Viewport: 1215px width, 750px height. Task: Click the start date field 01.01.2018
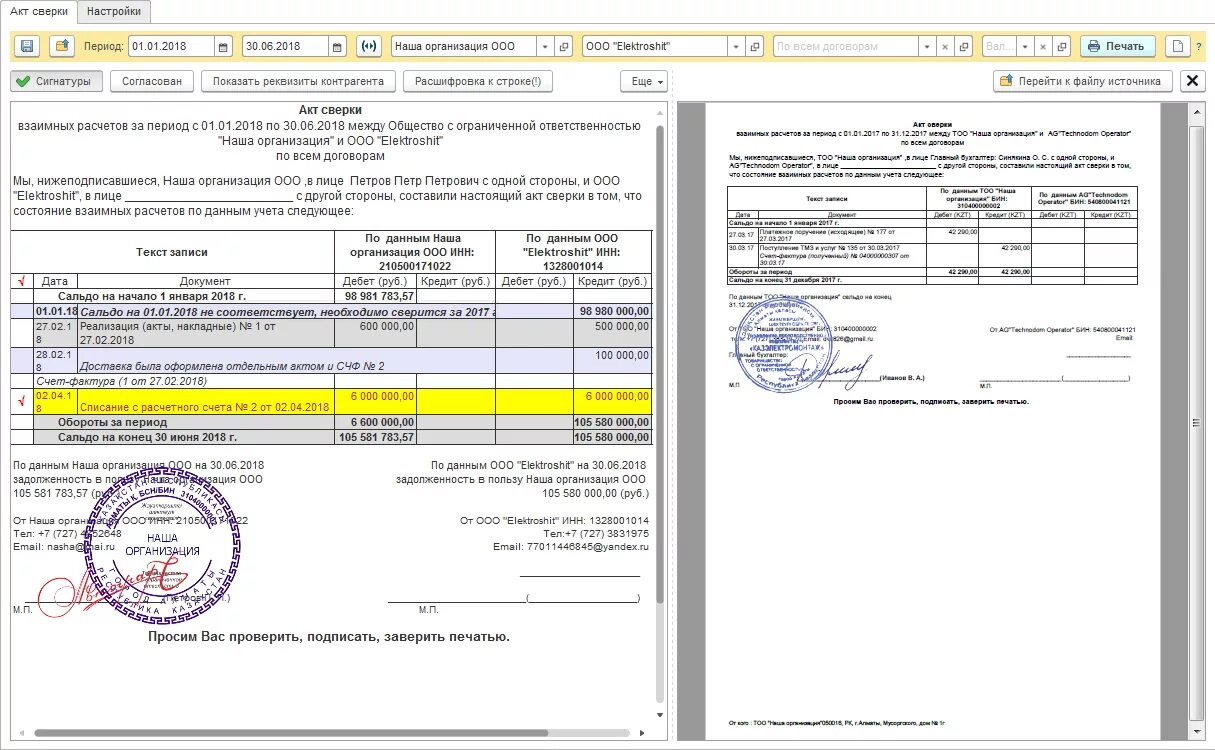[x=171, y=46]
